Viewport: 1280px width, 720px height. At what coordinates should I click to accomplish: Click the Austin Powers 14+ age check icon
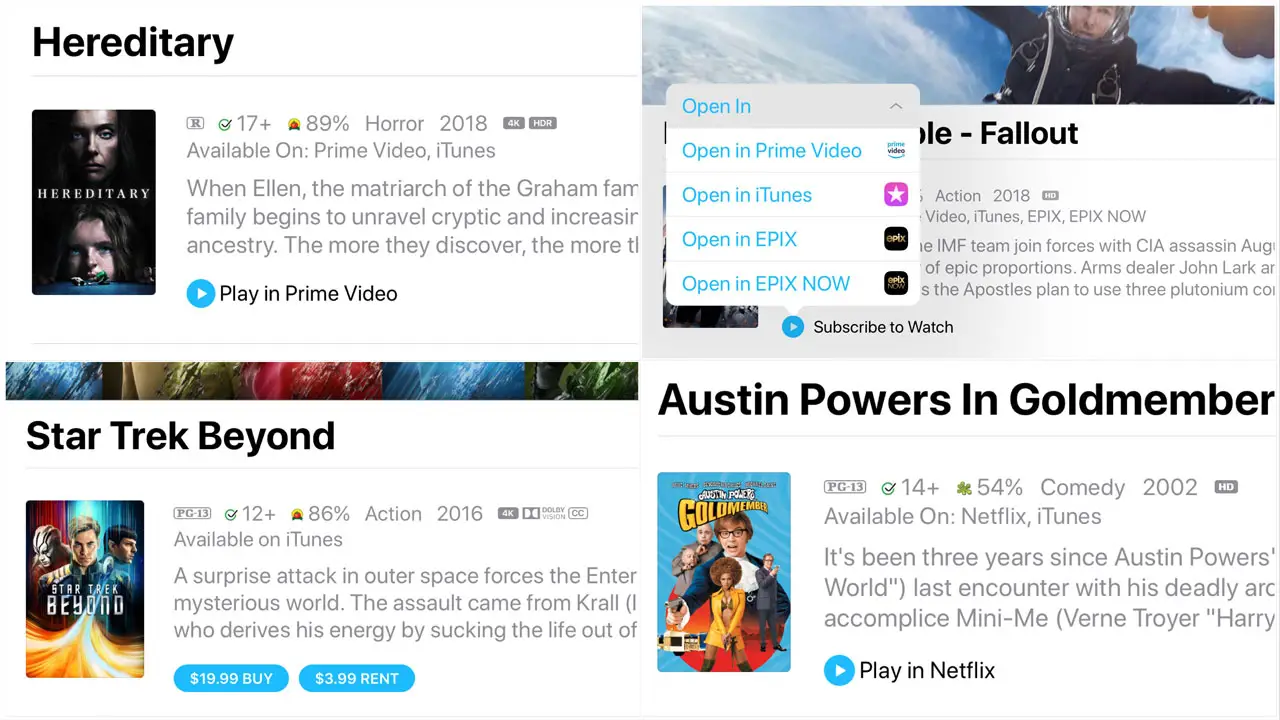click(888, 488)
